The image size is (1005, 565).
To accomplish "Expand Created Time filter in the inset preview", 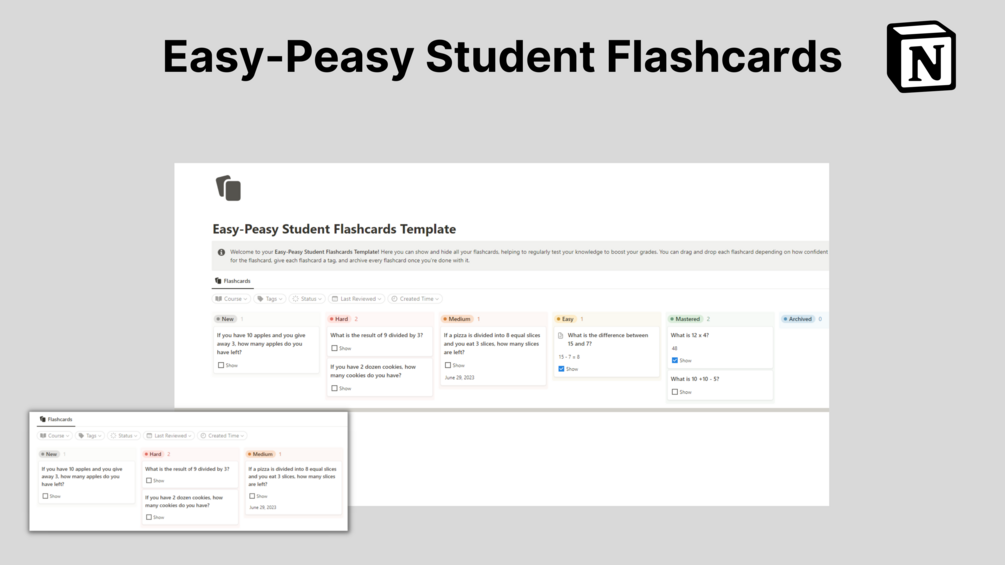I will point(222,436).
